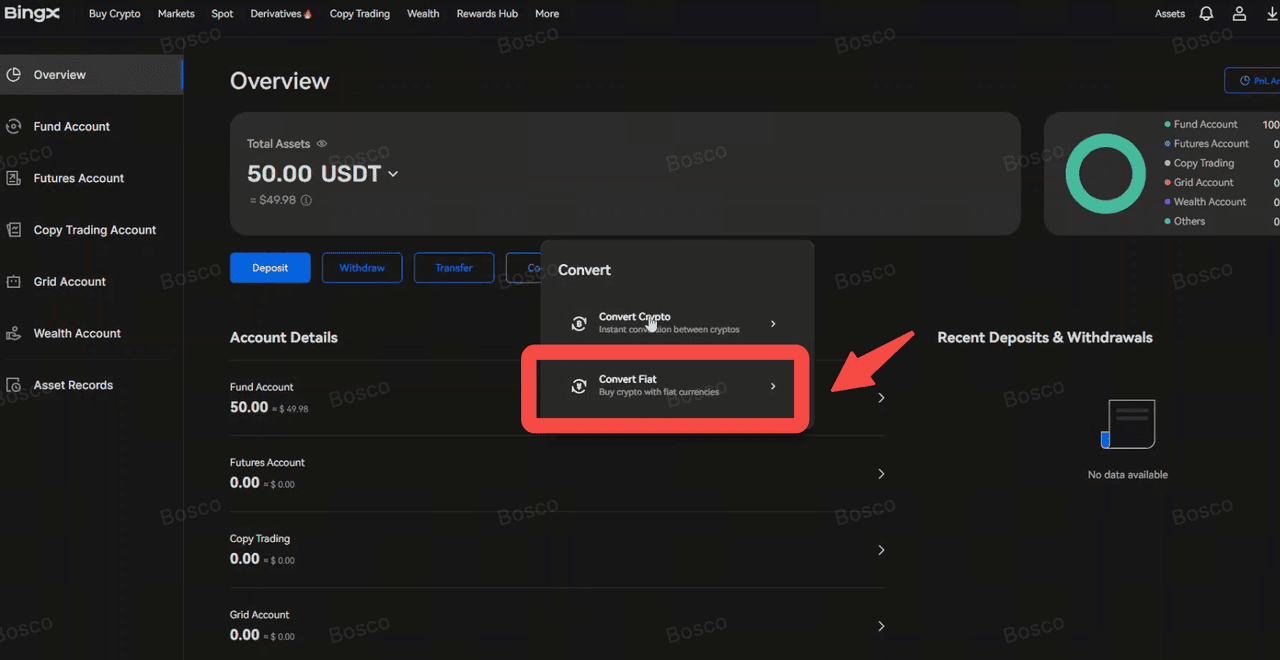Viewport: 1280px width, 660px height.
Task: Click the Transfer button
Action: coord(454,268)
